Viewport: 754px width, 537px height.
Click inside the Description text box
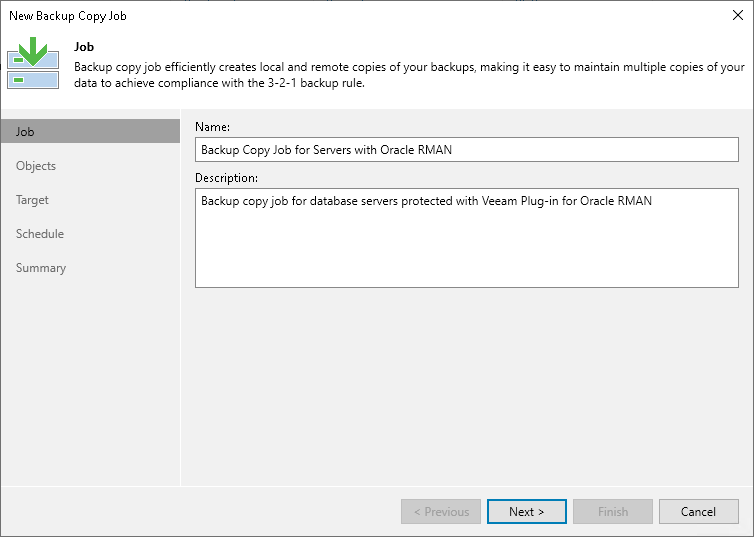466,238
